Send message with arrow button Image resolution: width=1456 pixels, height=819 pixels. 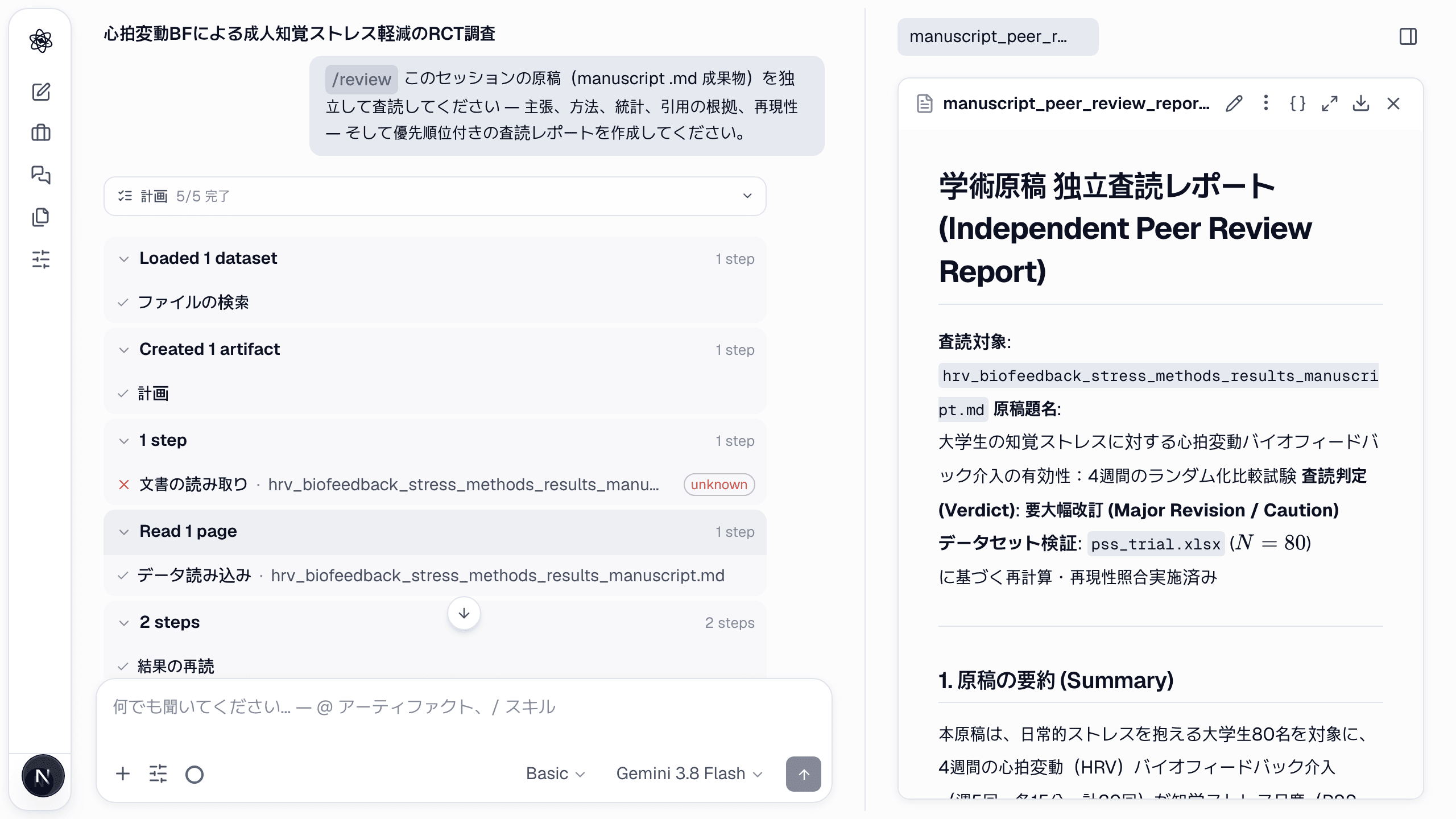pos(804,774)
